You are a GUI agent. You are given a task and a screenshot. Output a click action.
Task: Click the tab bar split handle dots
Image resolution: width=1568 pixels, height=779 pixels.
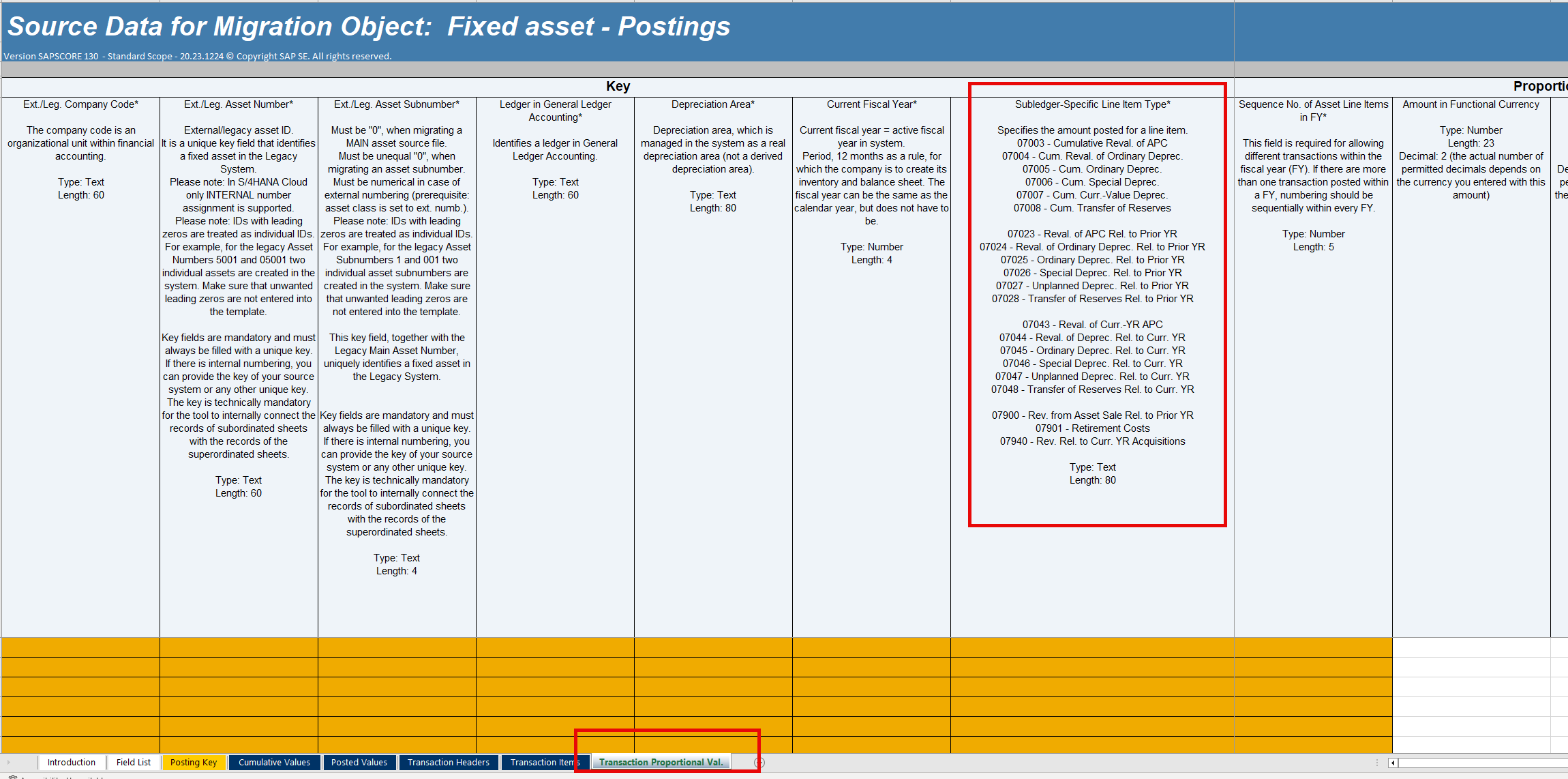tap(1377, 763)
